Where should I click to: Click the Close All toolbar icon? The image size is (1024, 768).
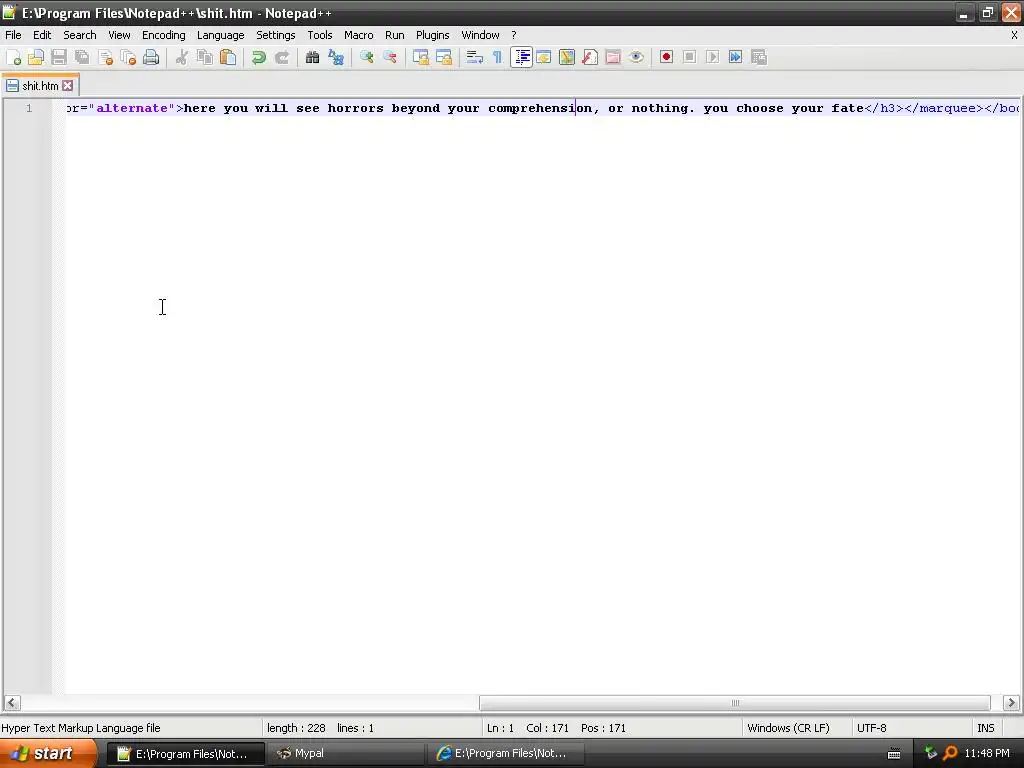(x=129, y=57)
